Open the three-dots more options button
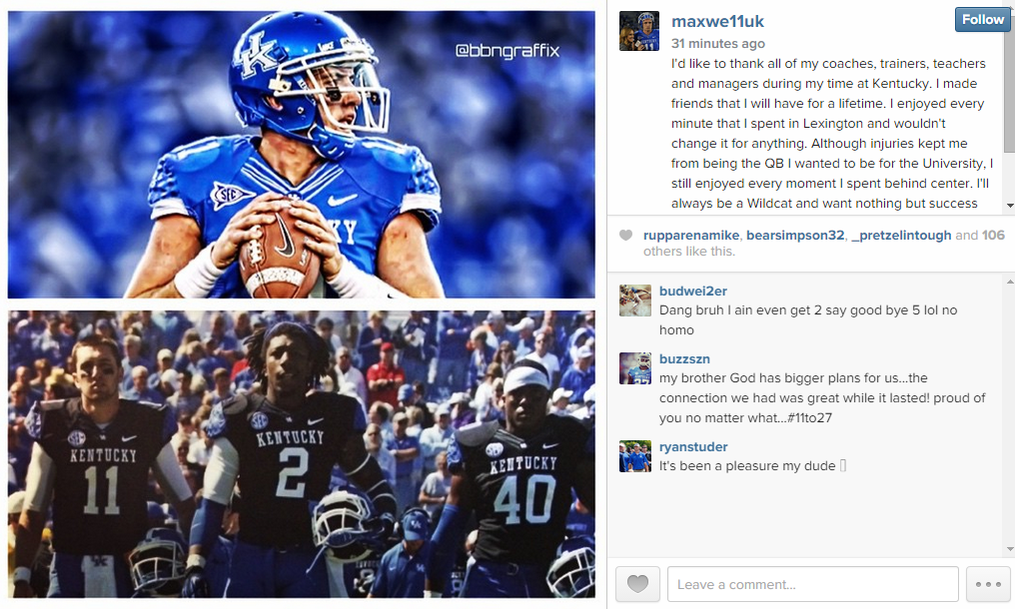Image resolution: width=1015 pixels, height=609 pixels. 988,584
